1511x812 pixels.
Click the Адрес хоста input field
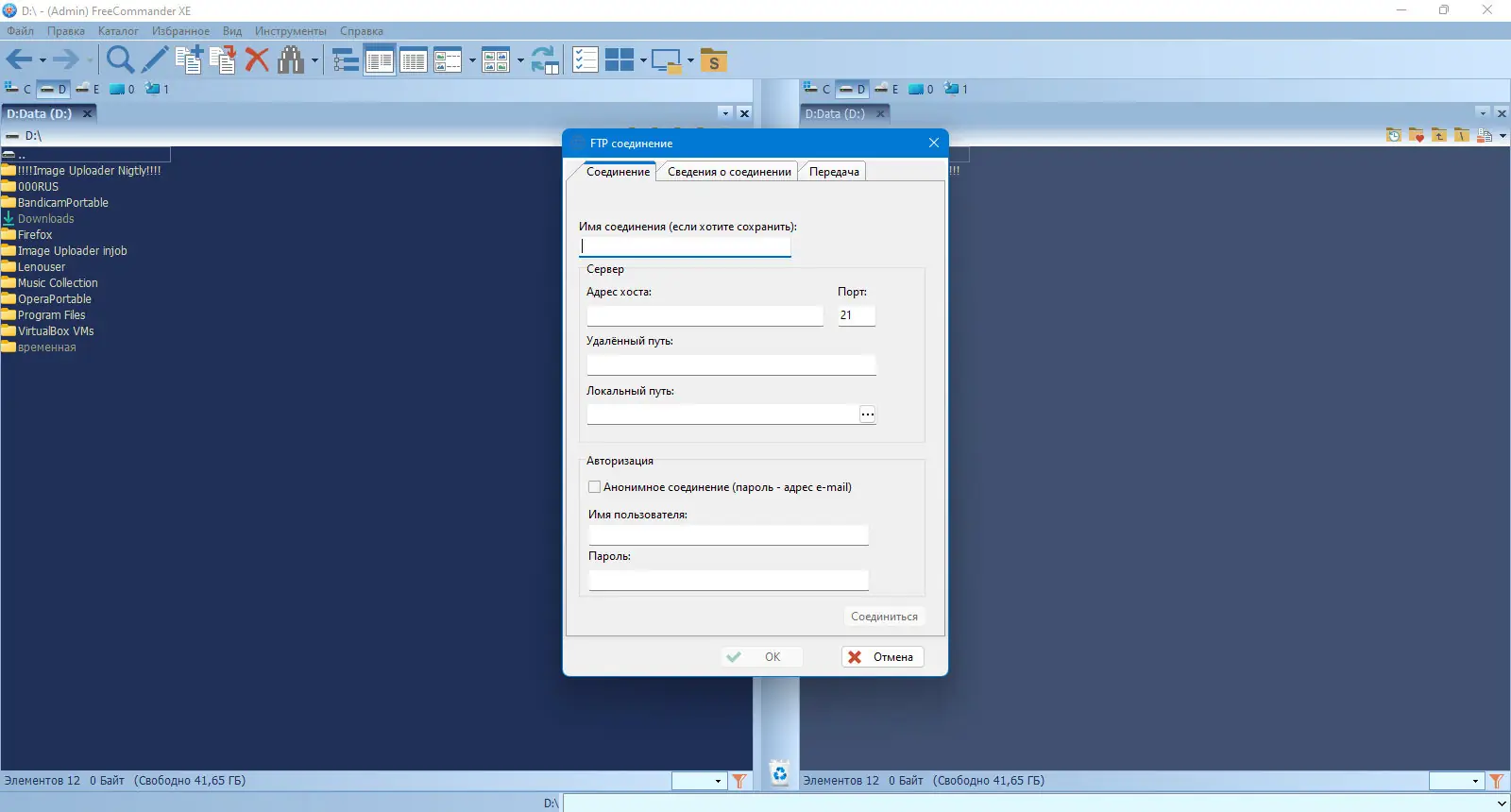click(x=705, y=315)
